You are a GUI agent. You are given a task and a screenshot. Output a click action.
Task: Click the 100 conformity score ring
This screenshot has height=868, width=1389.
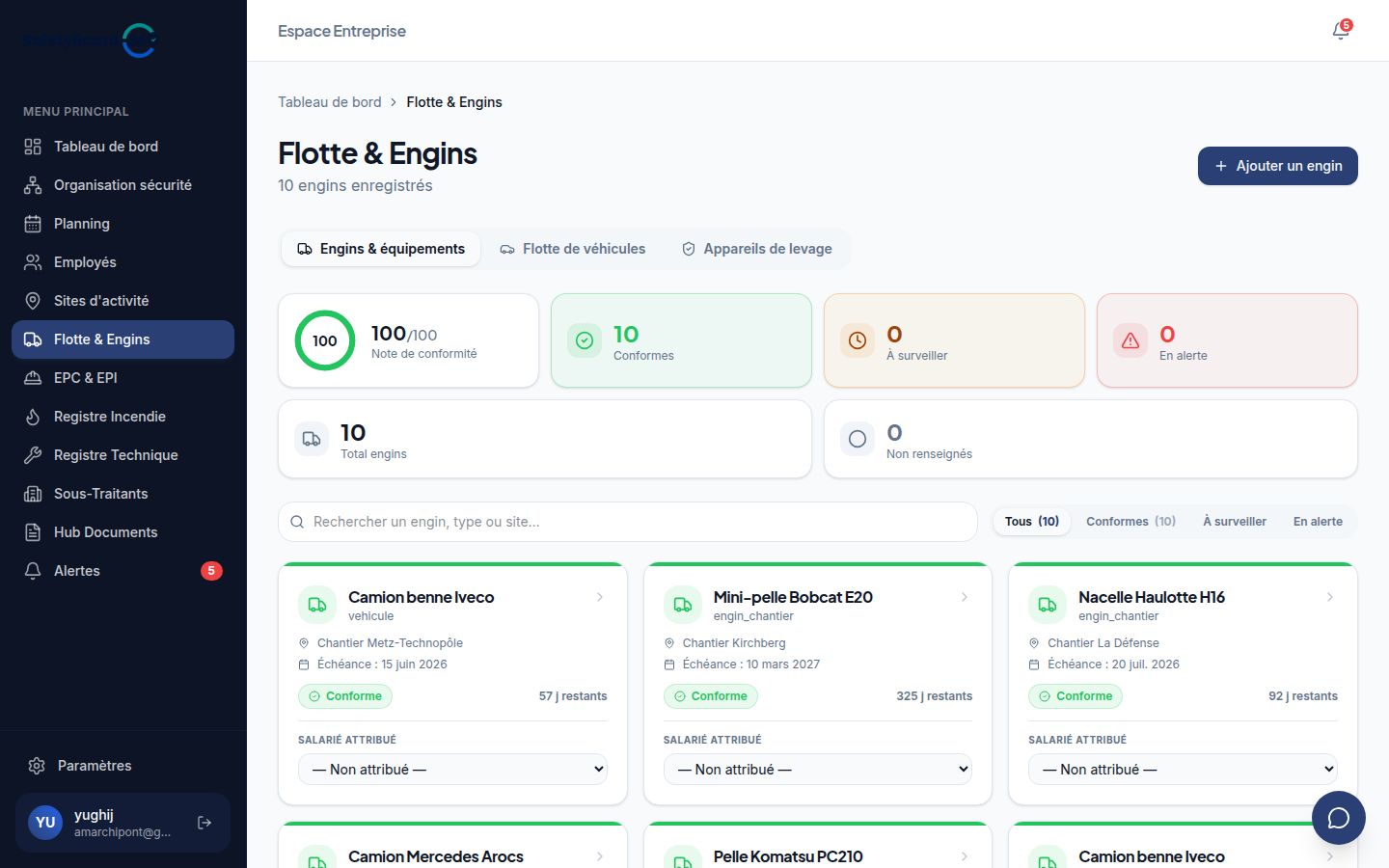click(x=325, y=340)
